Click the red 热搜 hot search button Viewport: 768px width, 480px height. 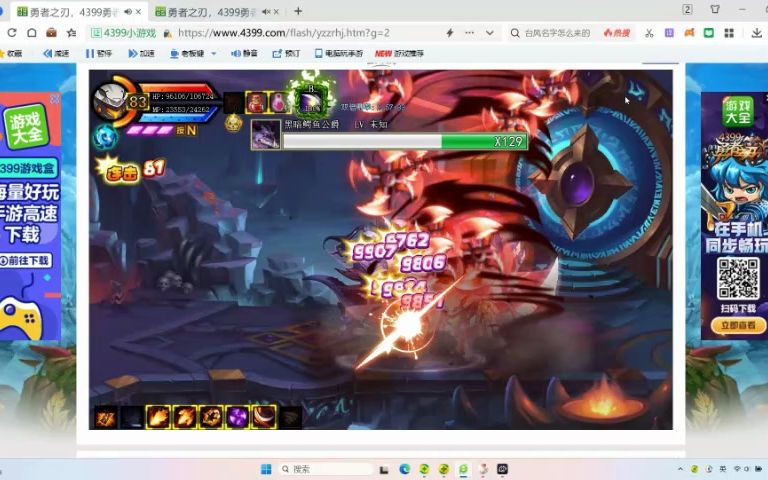click(617, 33)
